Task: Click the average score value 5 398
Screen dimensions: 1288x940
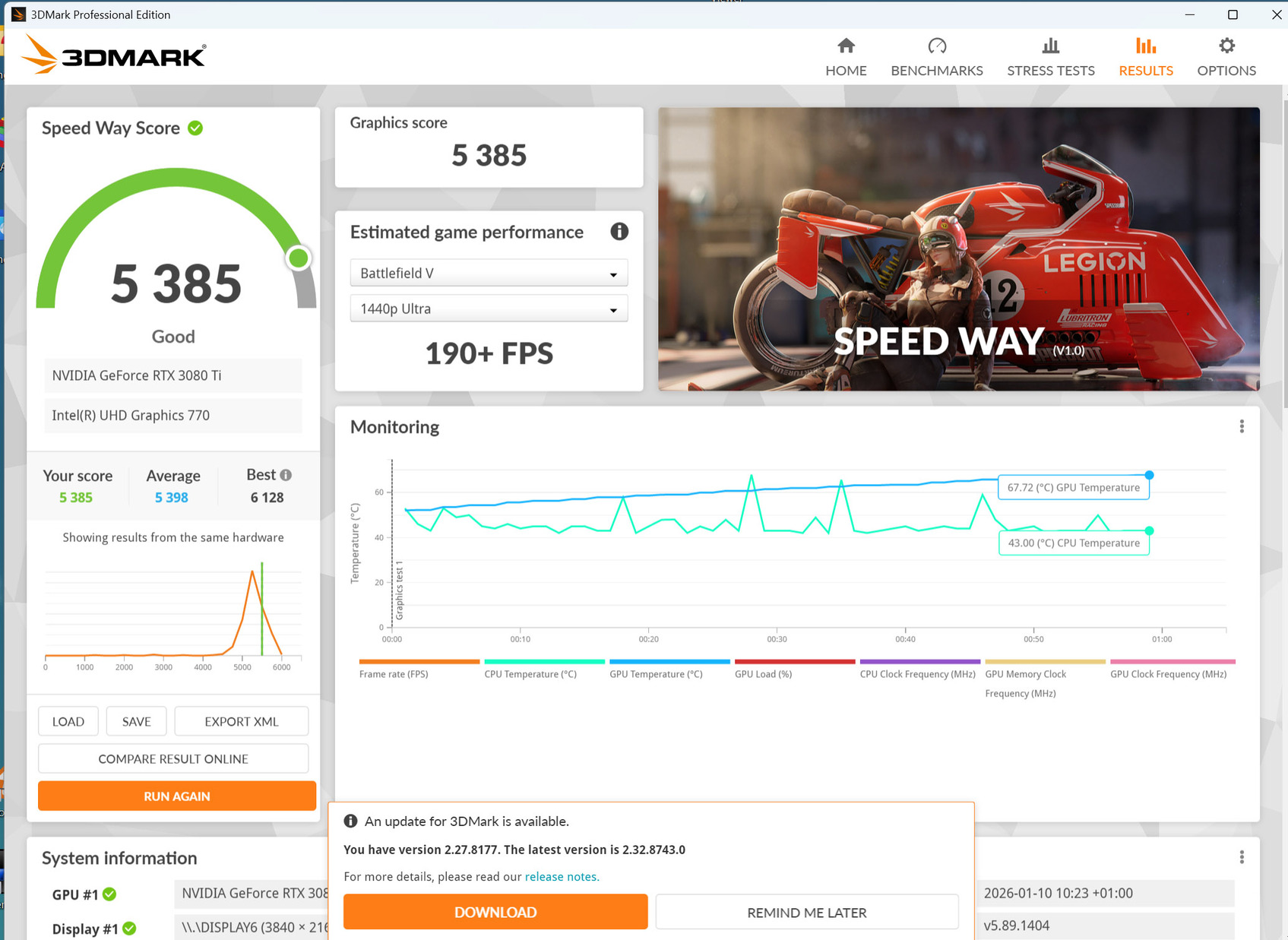Action: pos(172,498)
